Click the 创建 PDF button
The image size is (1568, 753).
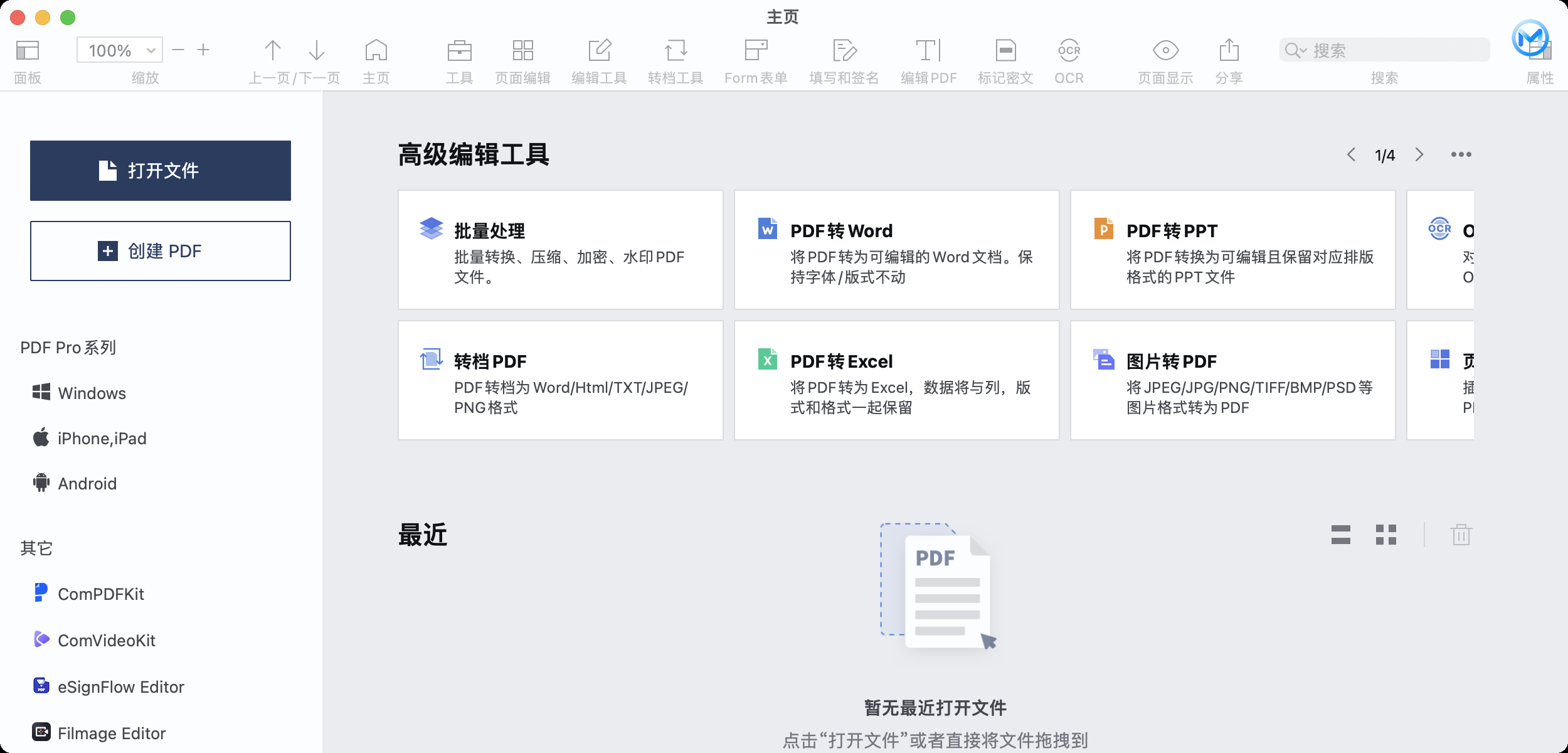(x=160, y=251)
